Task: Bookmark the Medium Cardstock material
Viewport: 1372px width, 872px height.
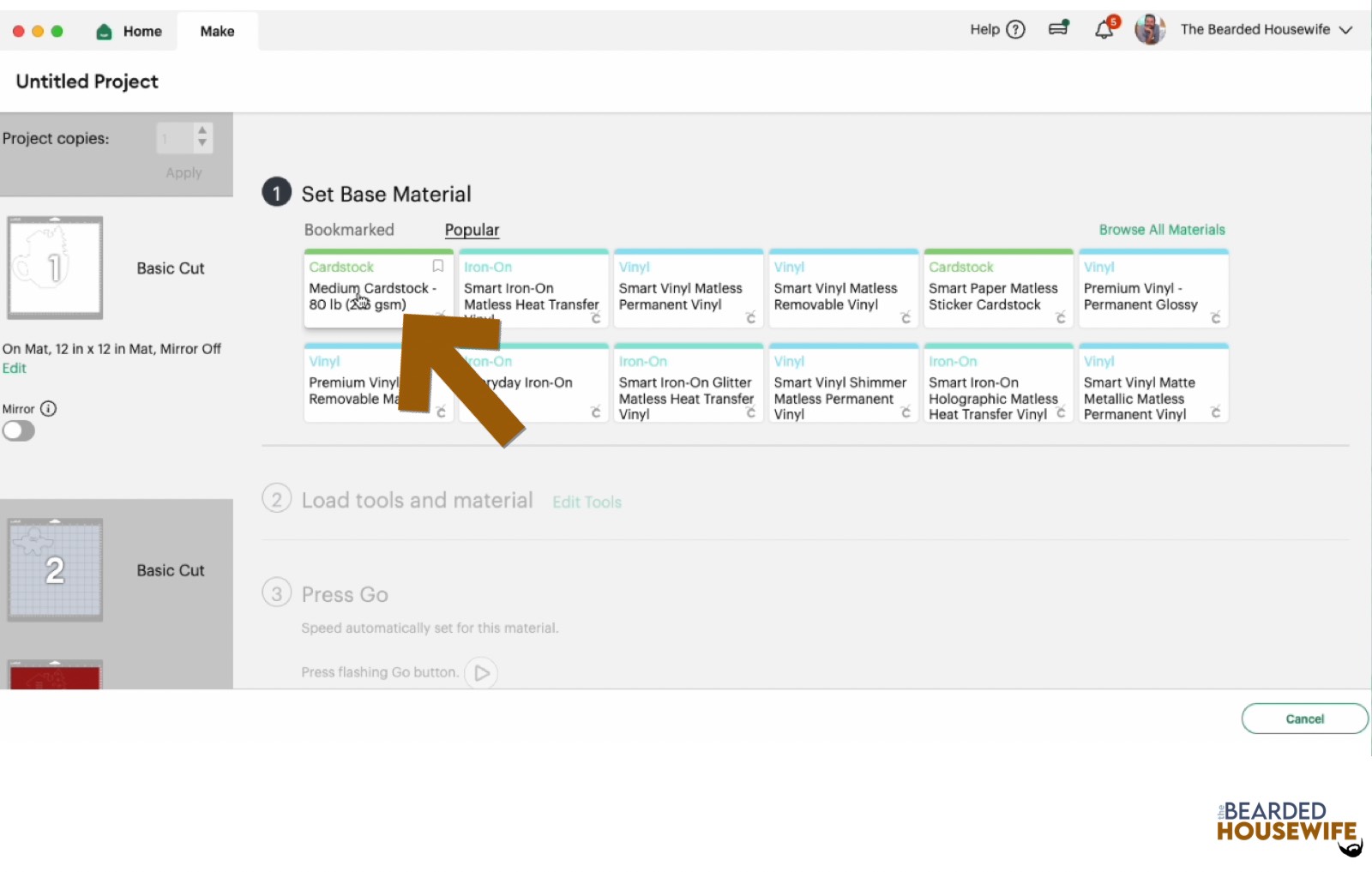Action: pos(437,266)
